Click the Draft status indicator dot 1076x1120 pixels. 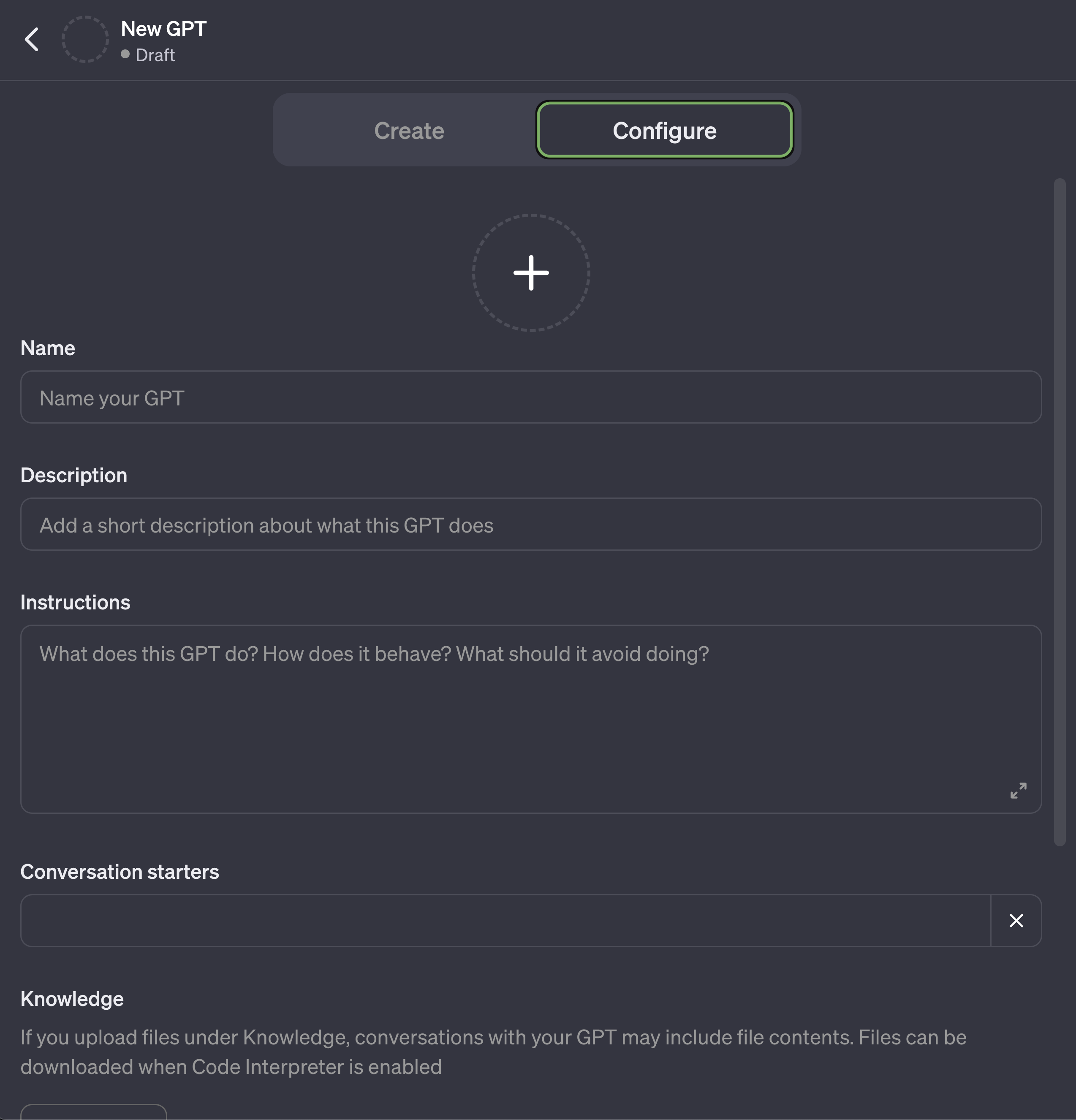125,54
